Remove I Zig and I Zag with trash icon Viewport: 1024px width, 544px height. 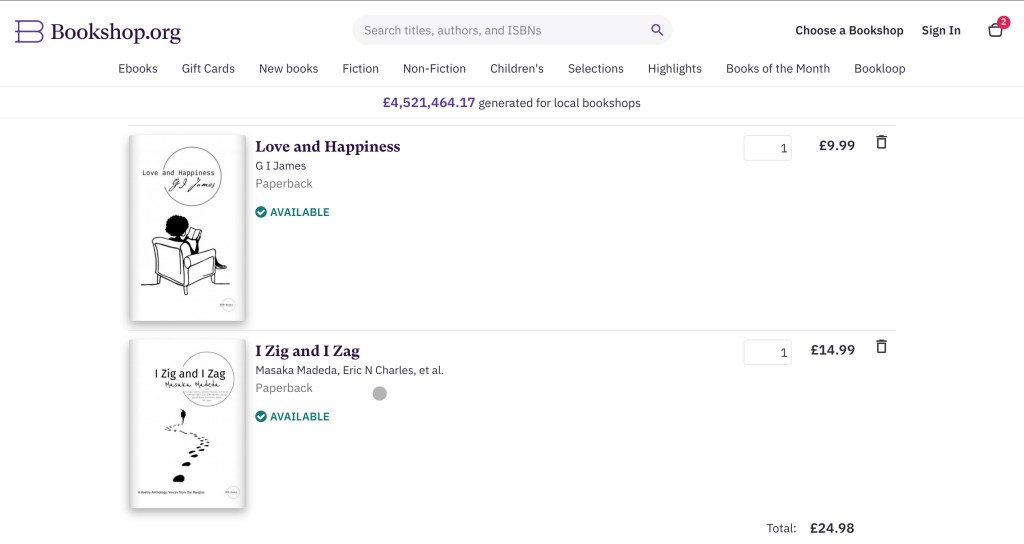pos(881,347)
